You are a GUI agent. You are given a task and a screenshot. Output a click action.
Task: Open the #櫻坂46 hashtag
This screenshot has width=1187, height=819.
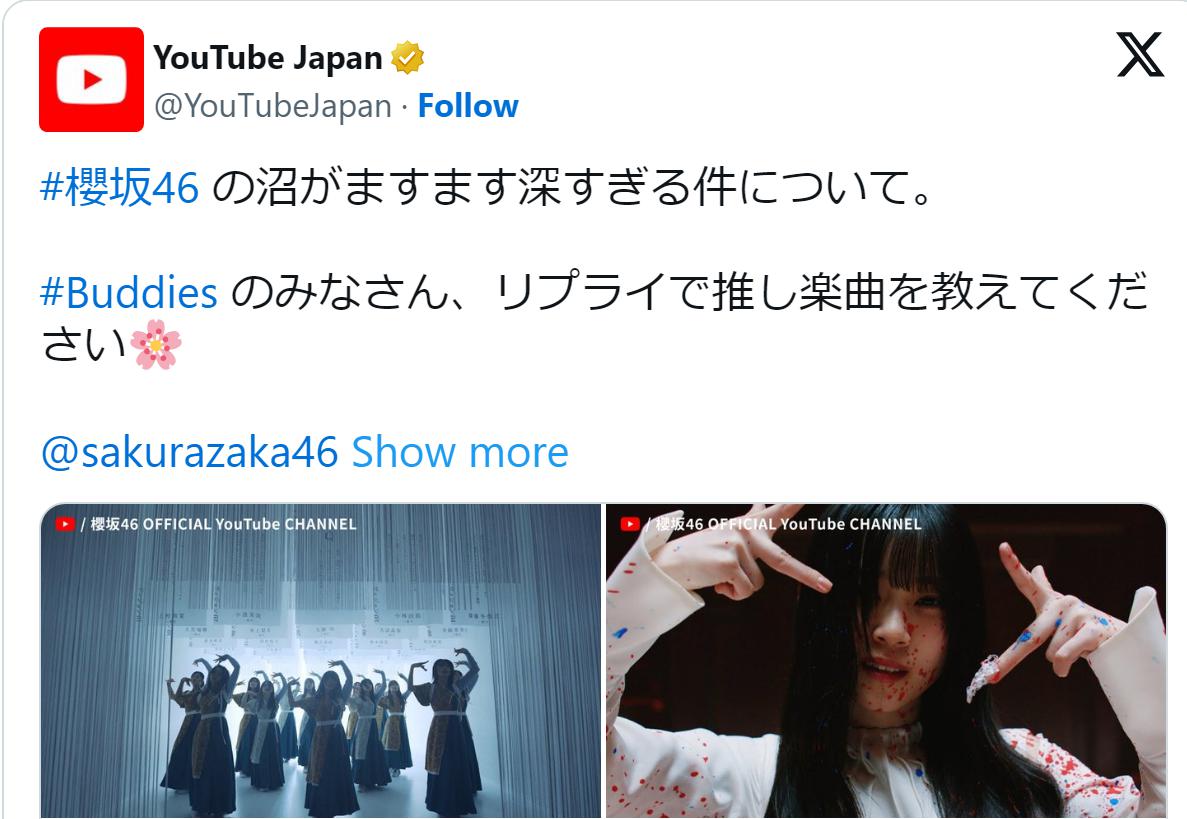pos(120,187)
